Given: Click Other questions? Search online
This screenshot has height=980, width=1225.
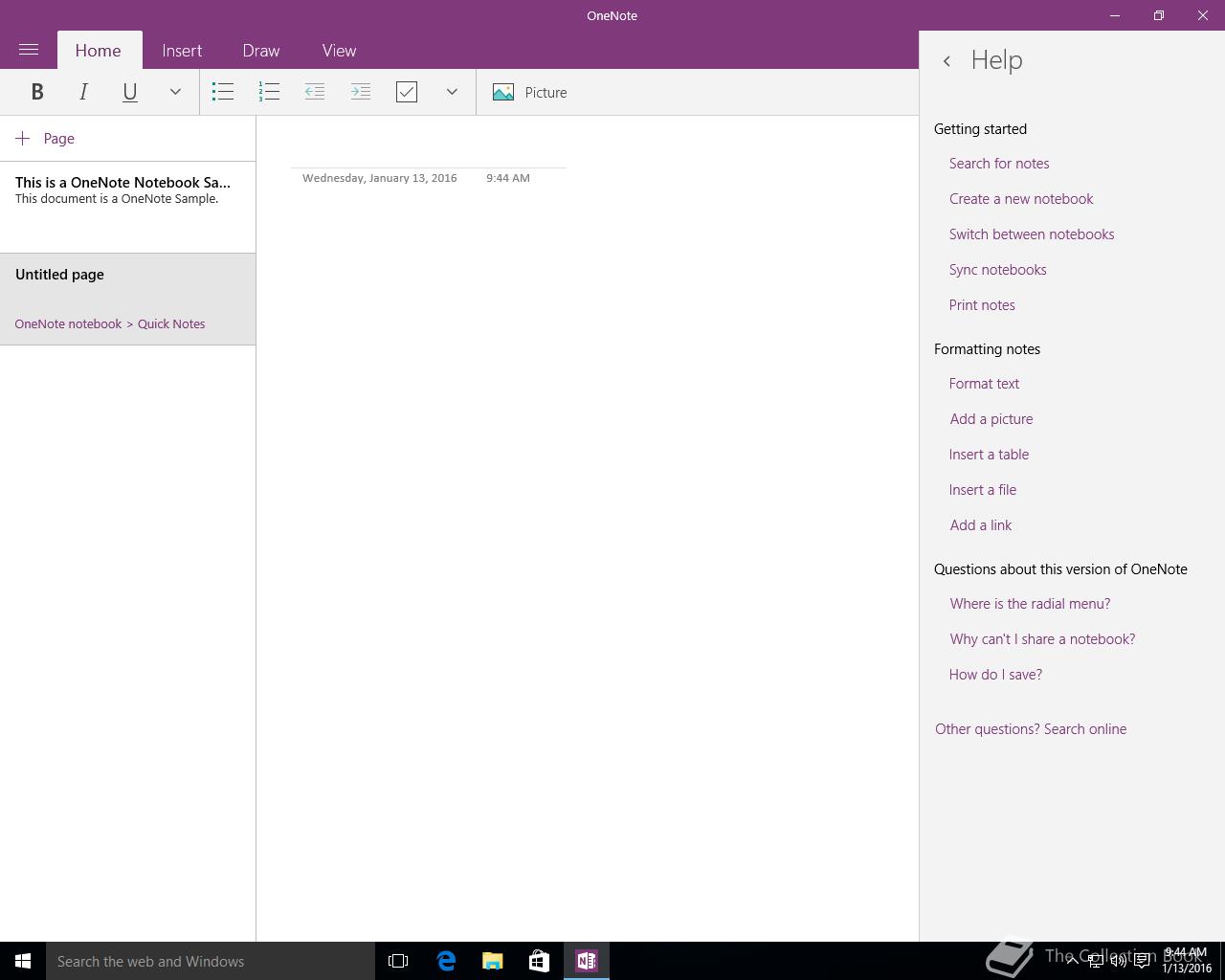Looking at the screenshot, I should pyautogui.click(x=1031, y=729).
